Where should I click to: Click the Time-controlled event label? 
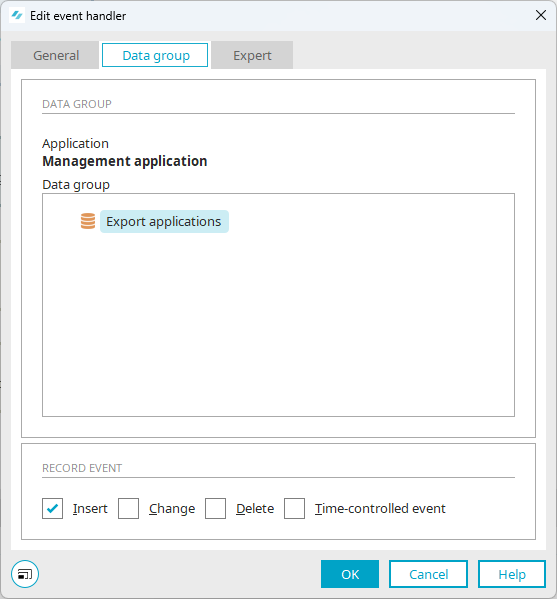pyautogui.click(x=380, y=508)
